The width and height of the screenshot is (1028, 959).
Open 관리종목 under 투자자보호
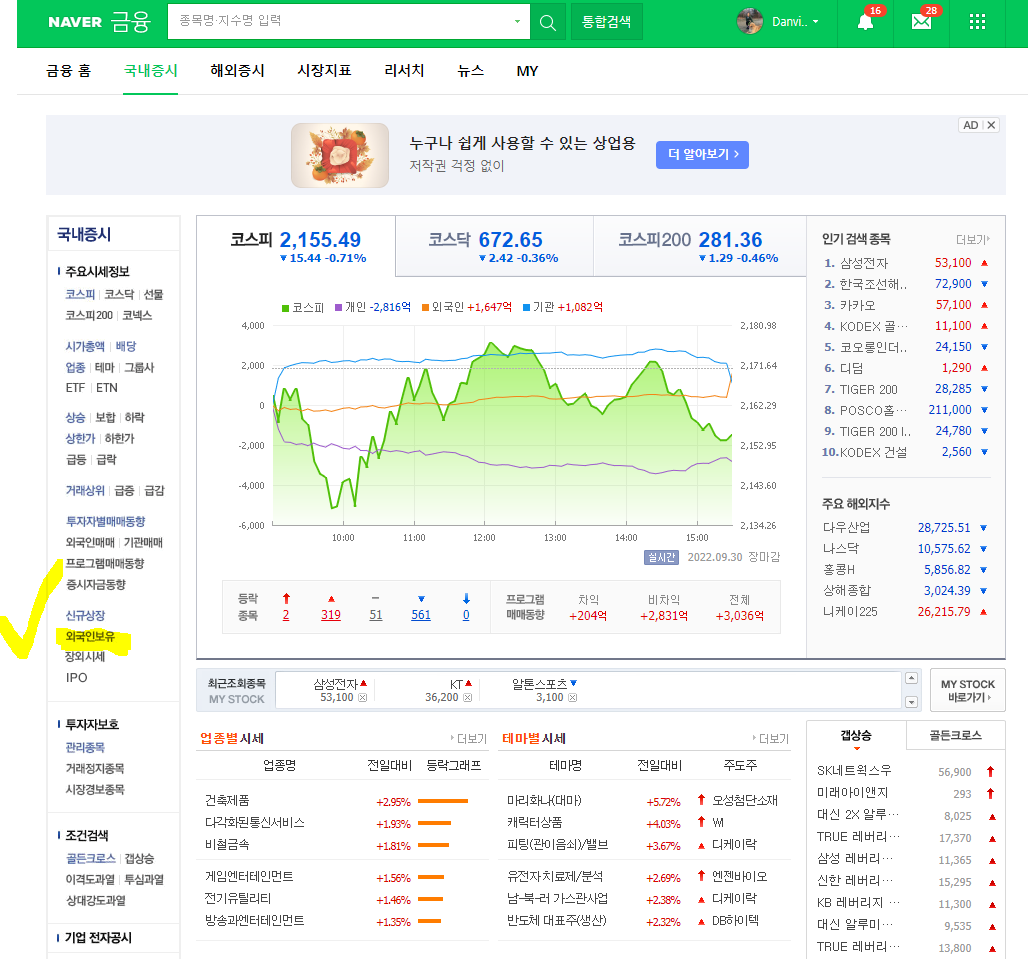[85, 747]
